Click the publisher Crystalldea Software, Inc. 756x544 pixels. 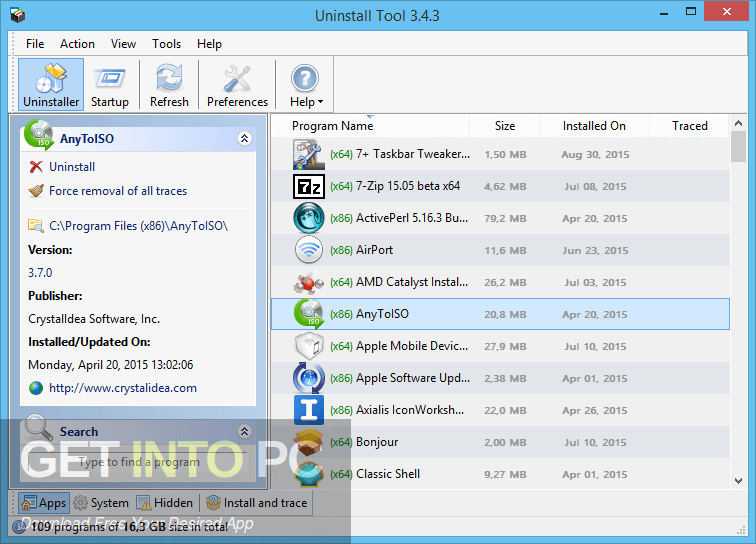point(94,319)
